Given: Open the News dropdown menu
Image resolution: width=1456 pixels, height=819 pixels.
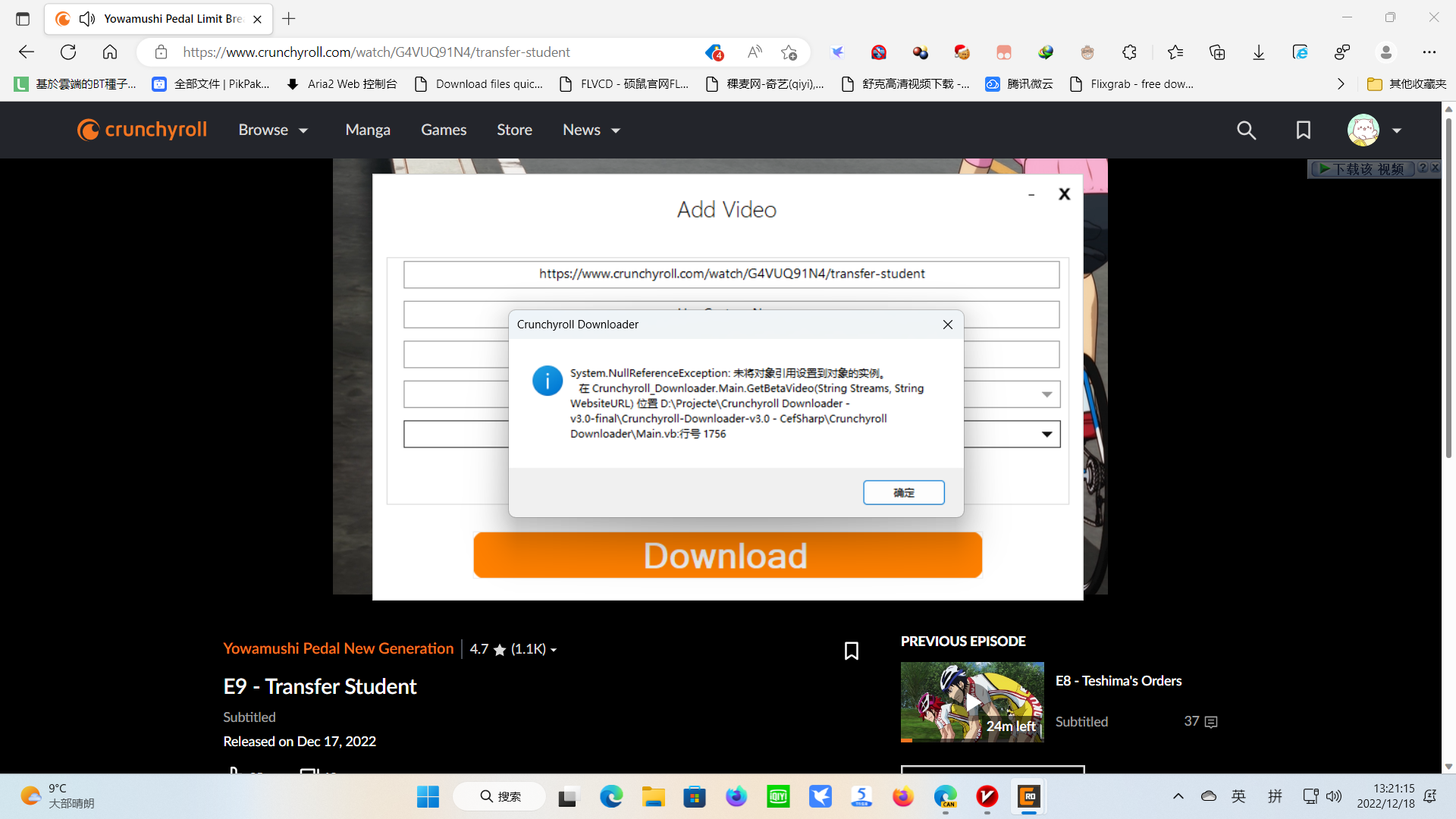Looking at the screenshot, I should point(591,130).
